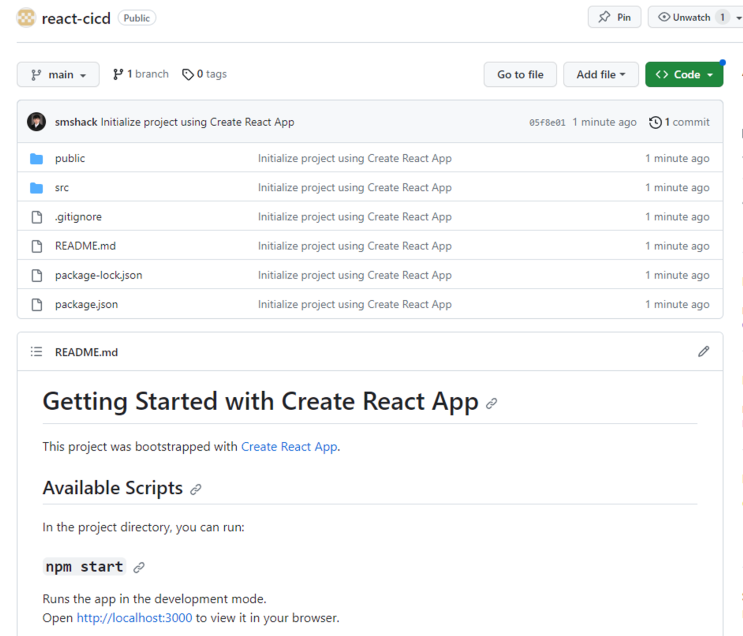
Task: Copy anchor link for Getting Started heading
Action: pyautogui.click(x=491, y=403)
